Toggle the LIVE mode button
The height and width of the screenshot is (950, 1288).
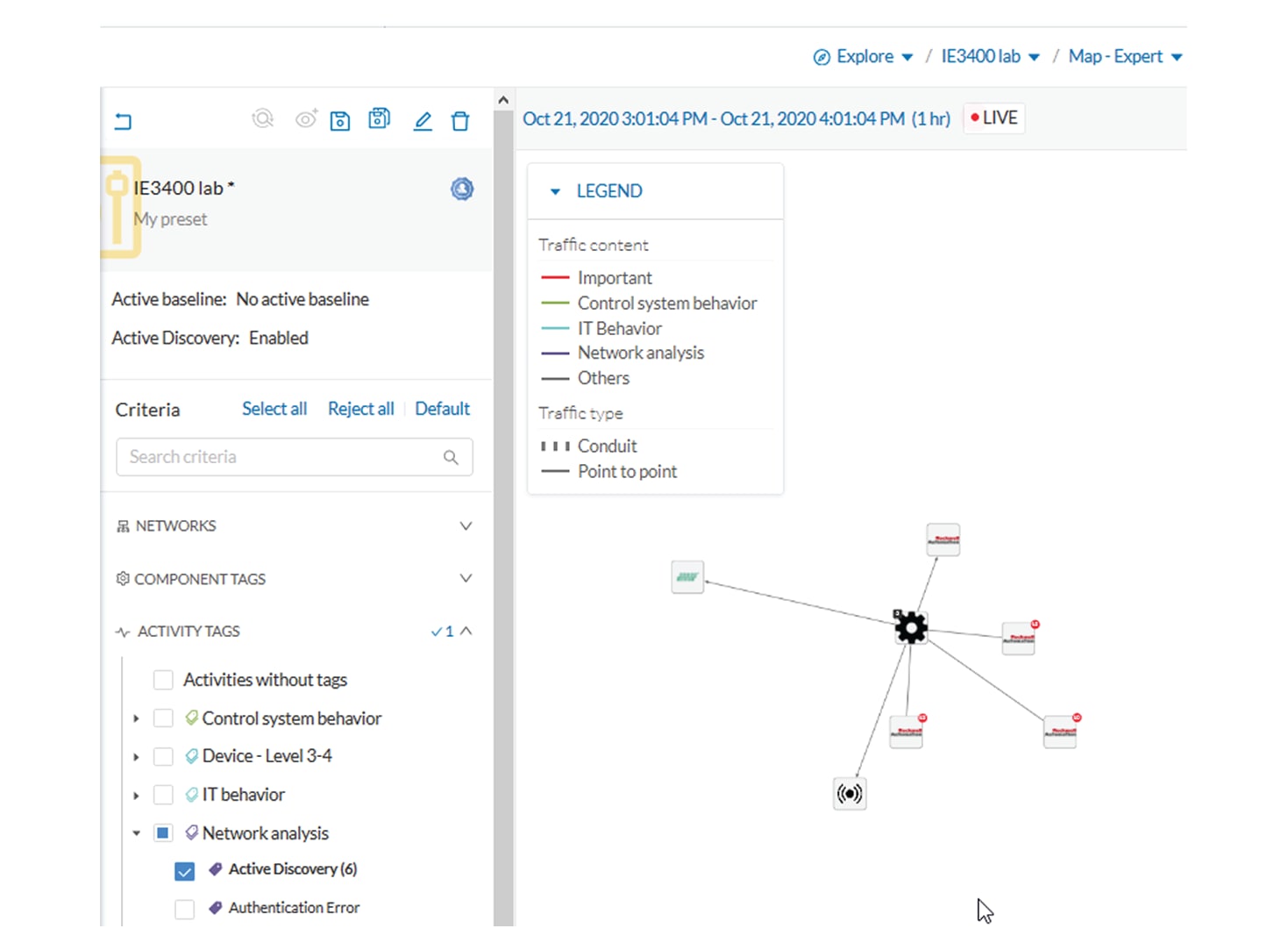point(994,118)
